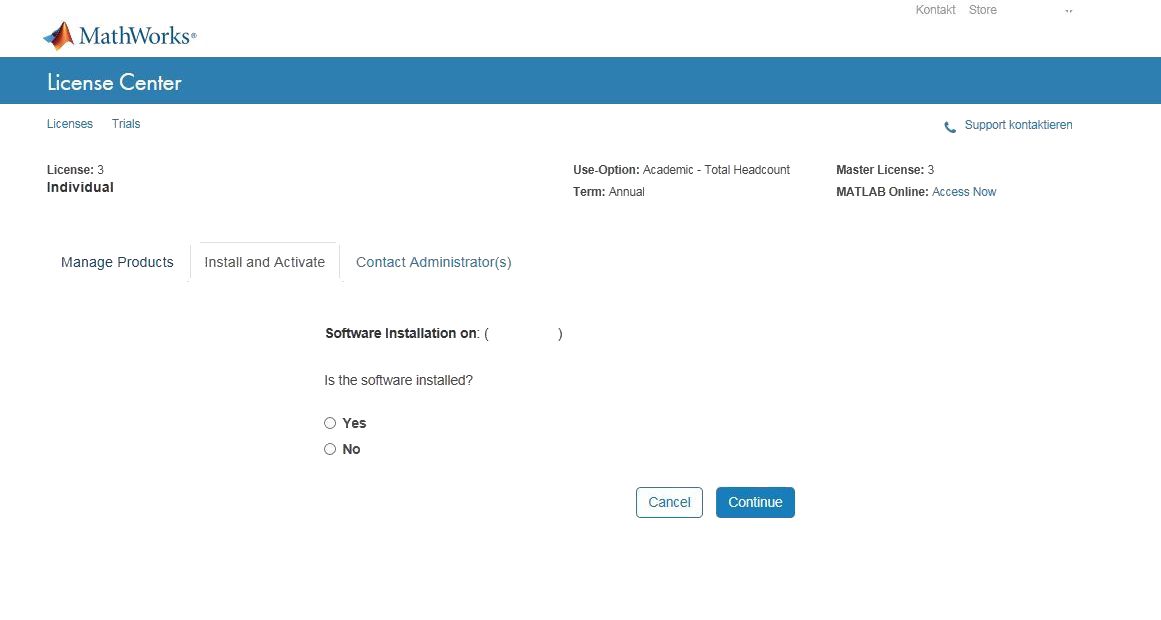This screenshot has width=1161, height=620.
Task: Click the Individual license label
Action: pos(80,187)
